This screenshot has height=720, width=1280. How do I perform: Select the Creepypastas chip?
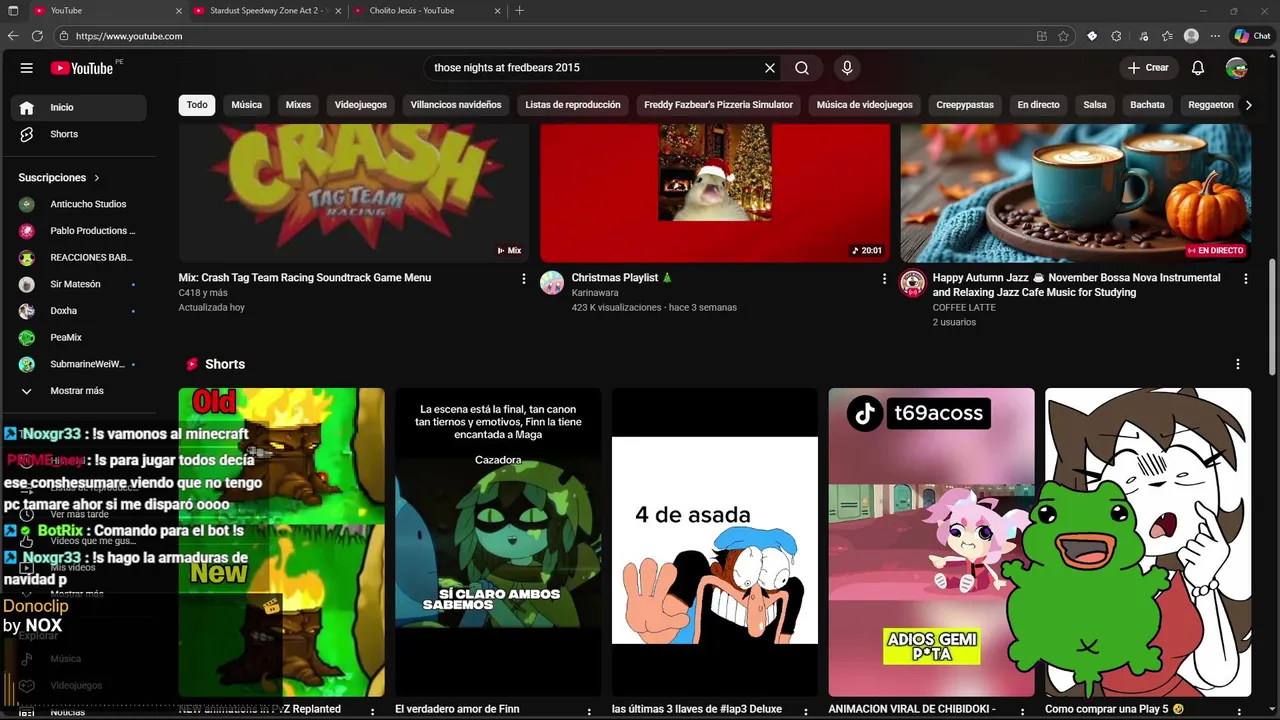[965, 105]
